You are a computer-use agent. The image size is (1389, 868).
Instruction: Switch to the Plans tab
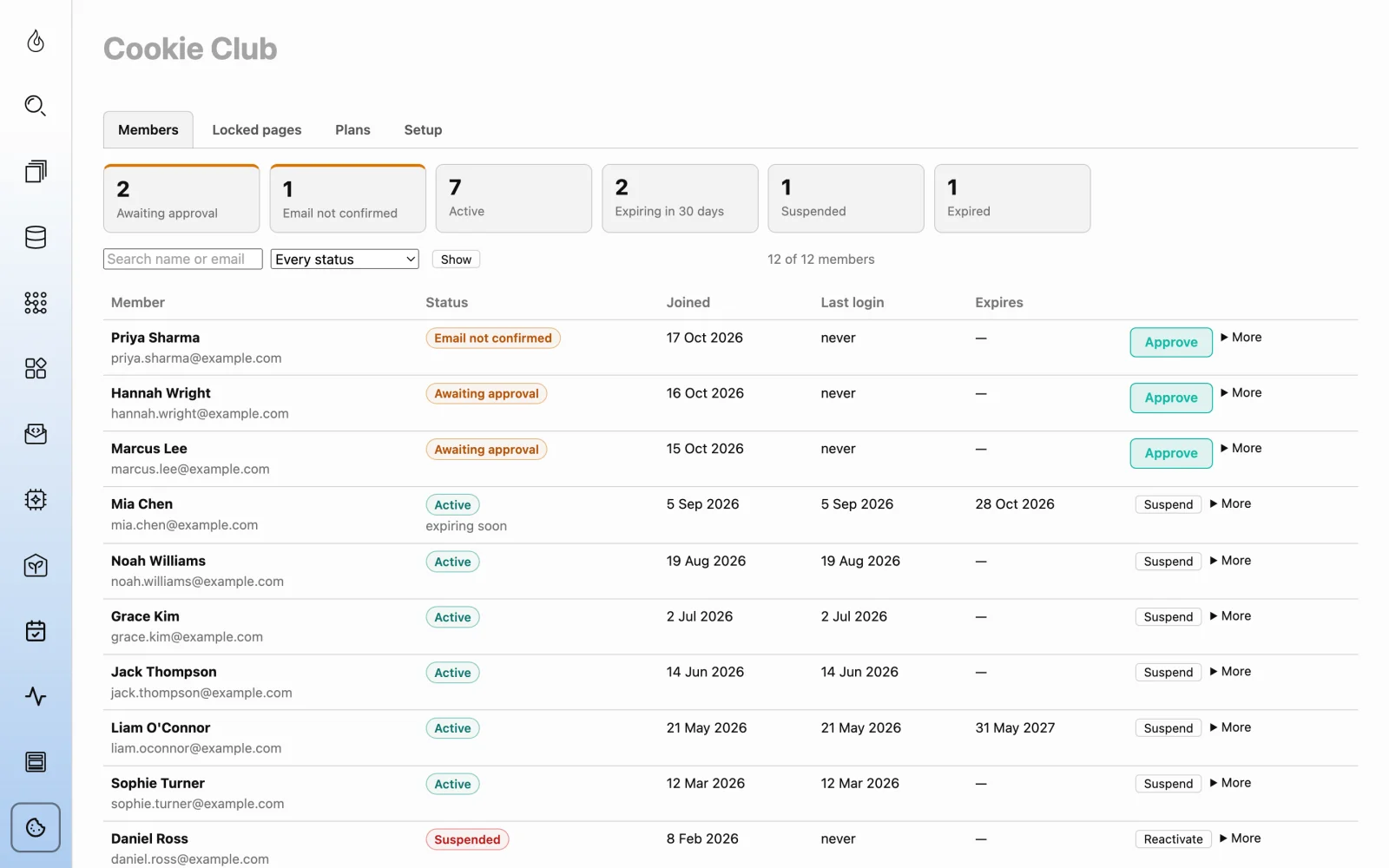tap(352, 129)
